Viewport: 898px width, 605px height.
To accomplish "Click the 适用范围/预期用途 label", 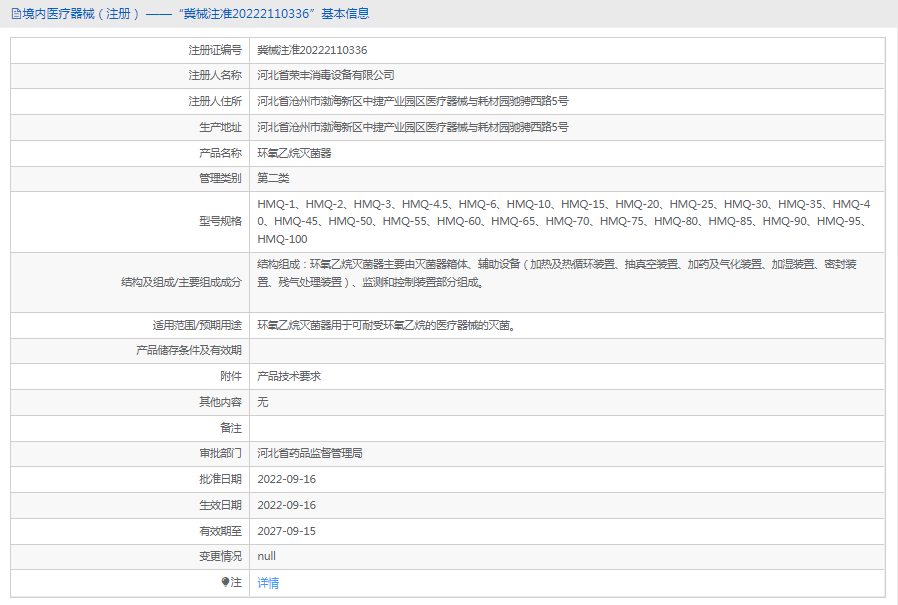I will coord(197,325).
